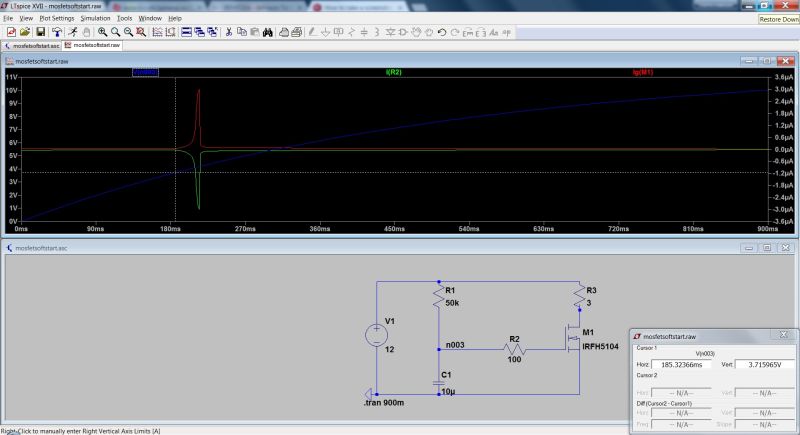The image size is (800, 435).
Task: Open the View menu
Action: (26, 18)
